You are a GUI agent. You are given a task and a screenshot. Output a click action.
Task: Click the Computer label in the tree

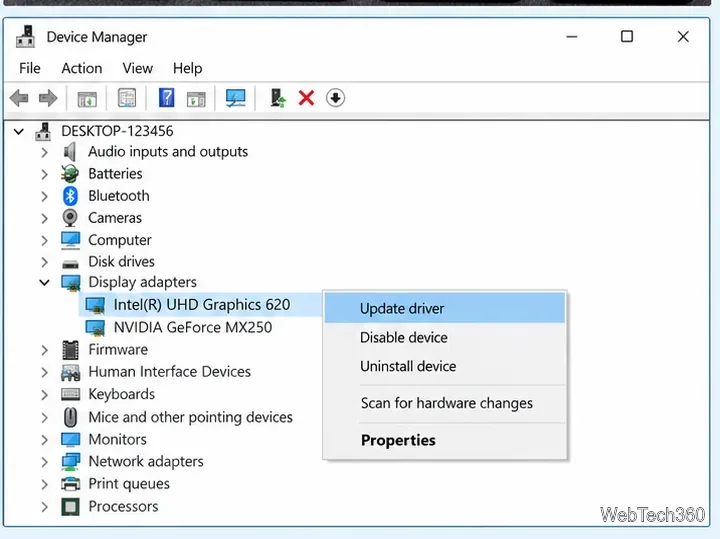[119, 240]
